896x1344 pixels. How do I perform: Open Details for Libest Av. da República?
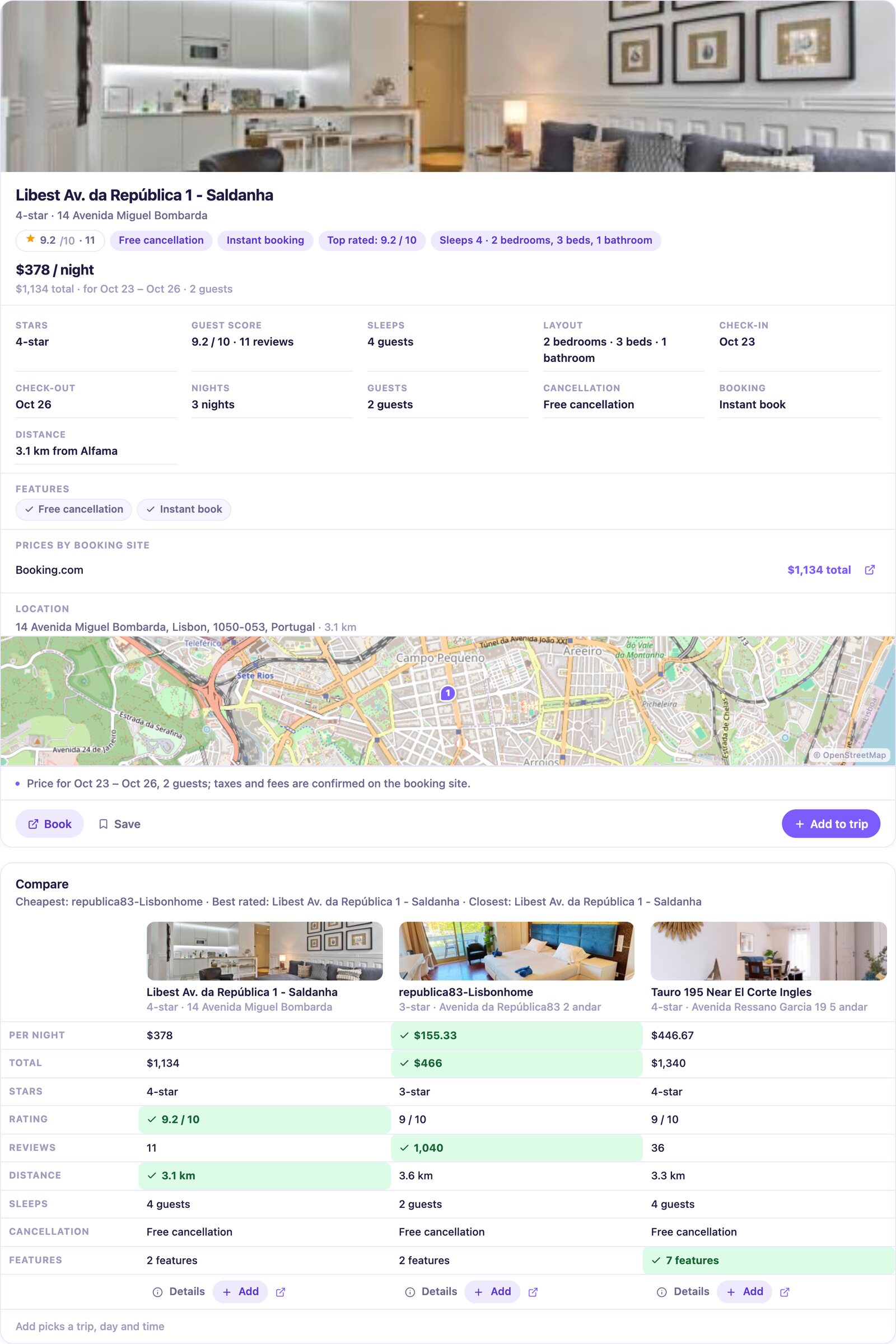[x=179, y=1291]
